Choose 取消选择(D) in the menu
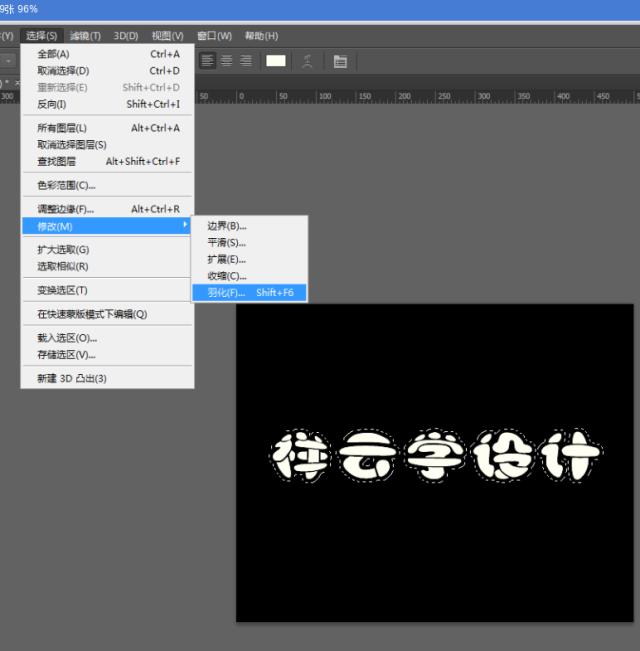This screenshot has width=640, height=651. pos(107,71)
